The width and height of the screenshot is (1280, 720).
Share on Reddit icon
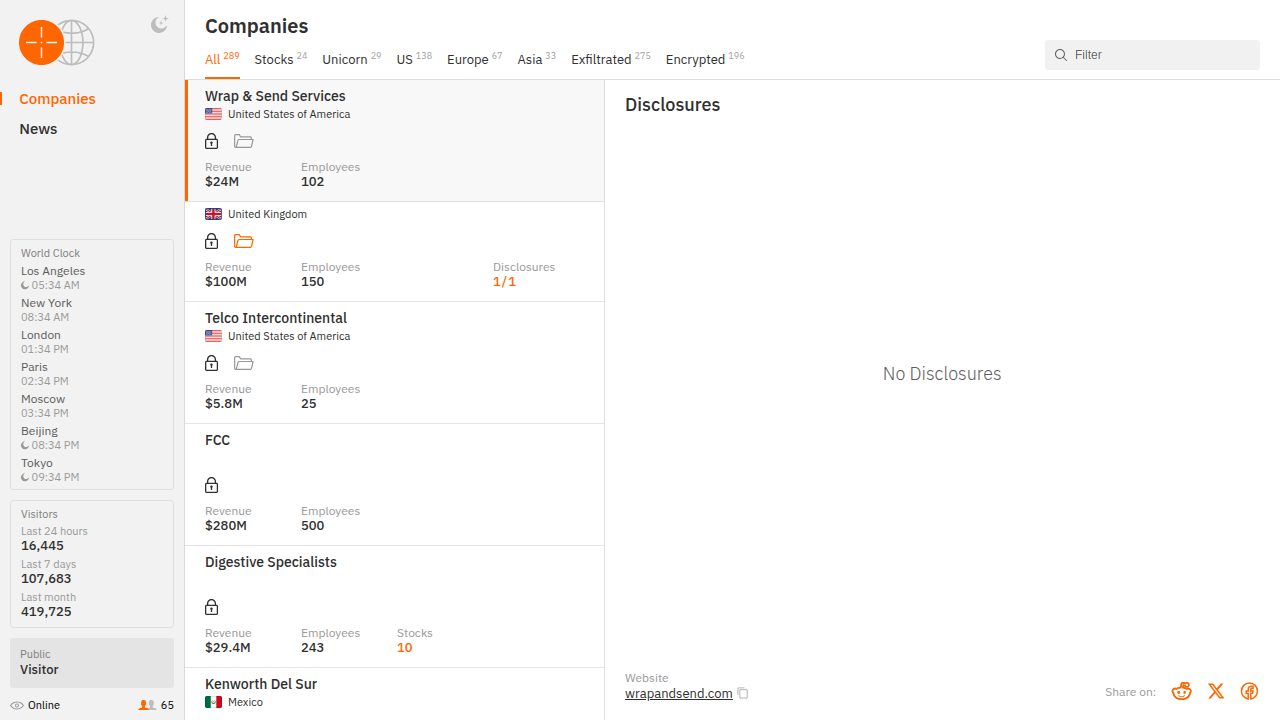[1182, 691]
